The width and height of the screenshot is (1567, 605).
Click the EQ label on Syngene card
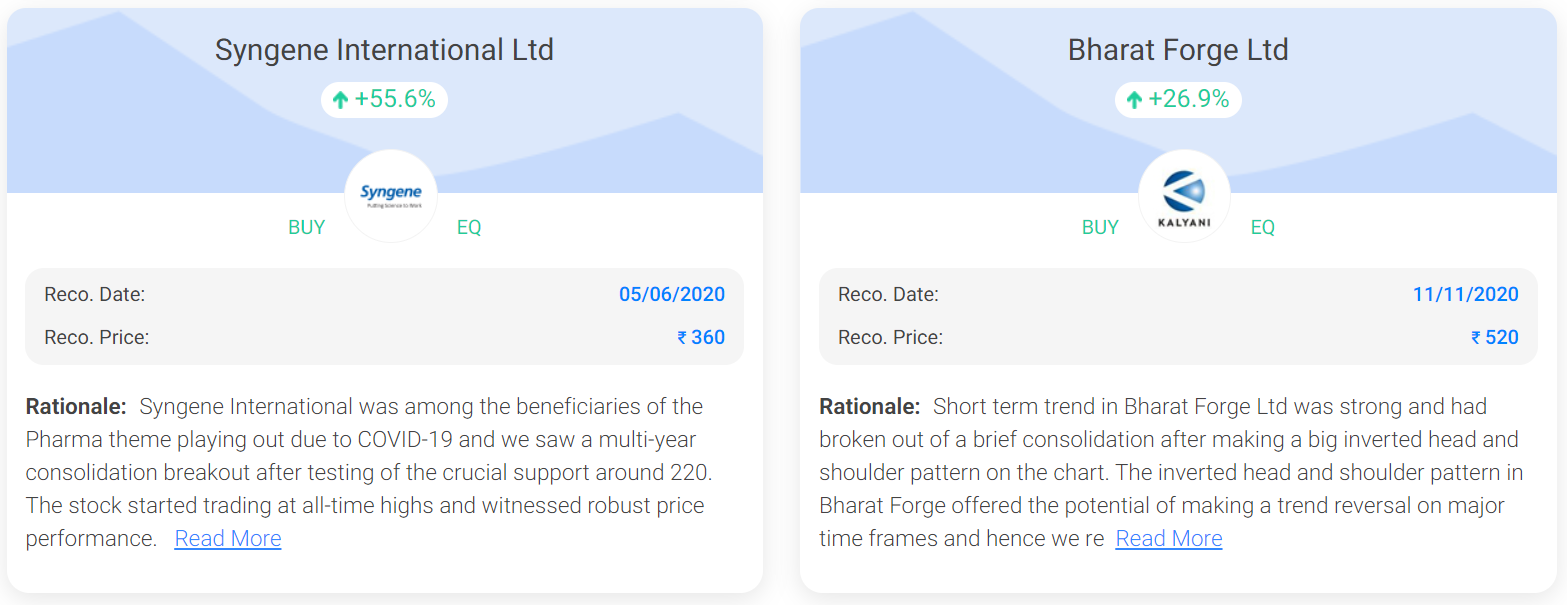pos(469,227)
